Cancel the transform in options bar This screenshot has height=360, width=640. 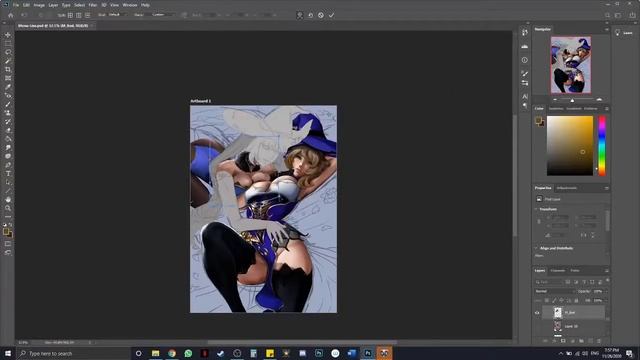pos(321,15)
